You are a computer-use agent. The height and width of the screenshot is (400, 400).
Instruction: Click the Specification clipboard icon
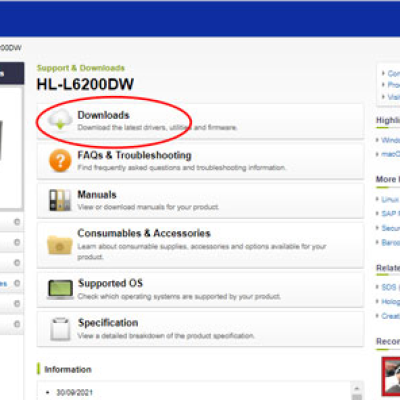60,329
